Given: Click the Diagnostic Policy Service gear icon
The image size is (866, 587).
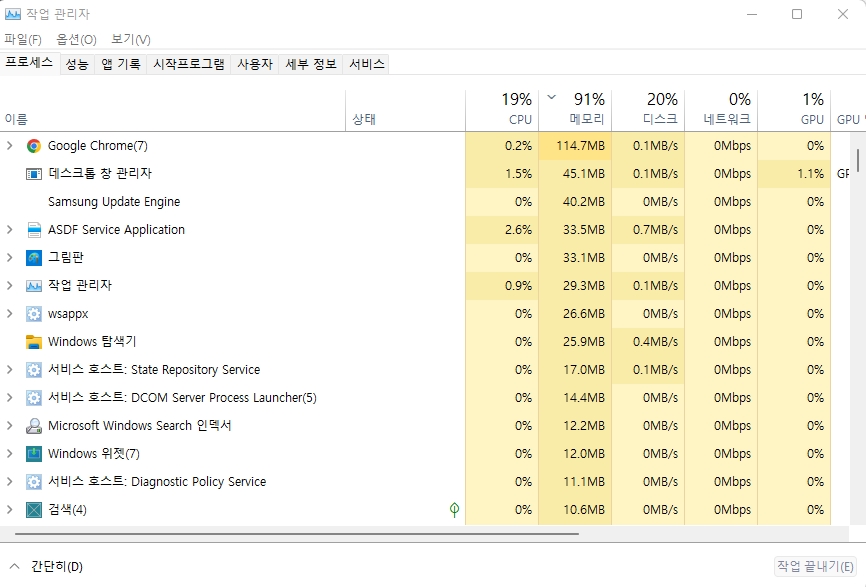Looking at the screenshot, I should 34,482.
